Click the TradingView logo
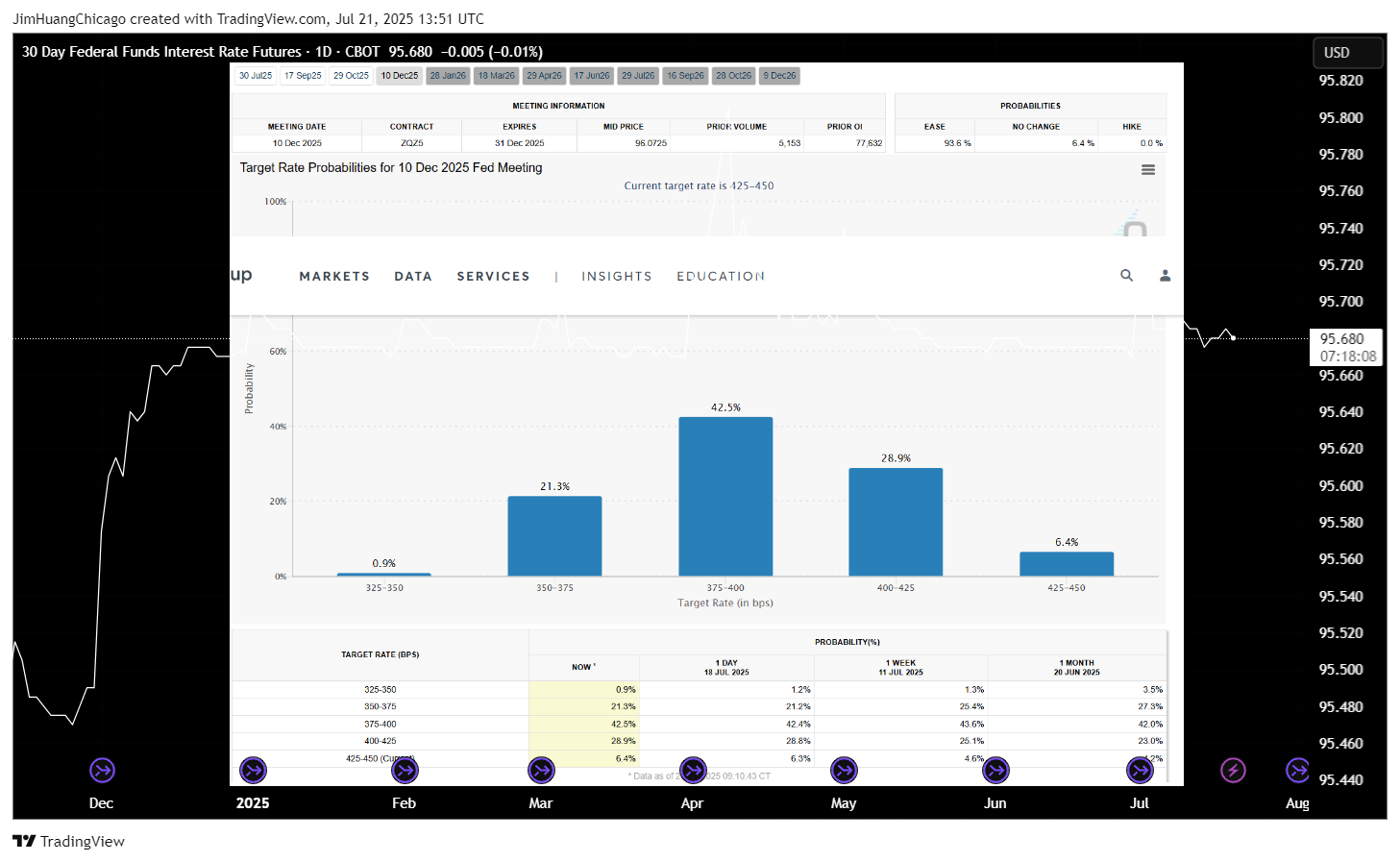Screen dimensions: 1400x862 [x=69, y=841]
